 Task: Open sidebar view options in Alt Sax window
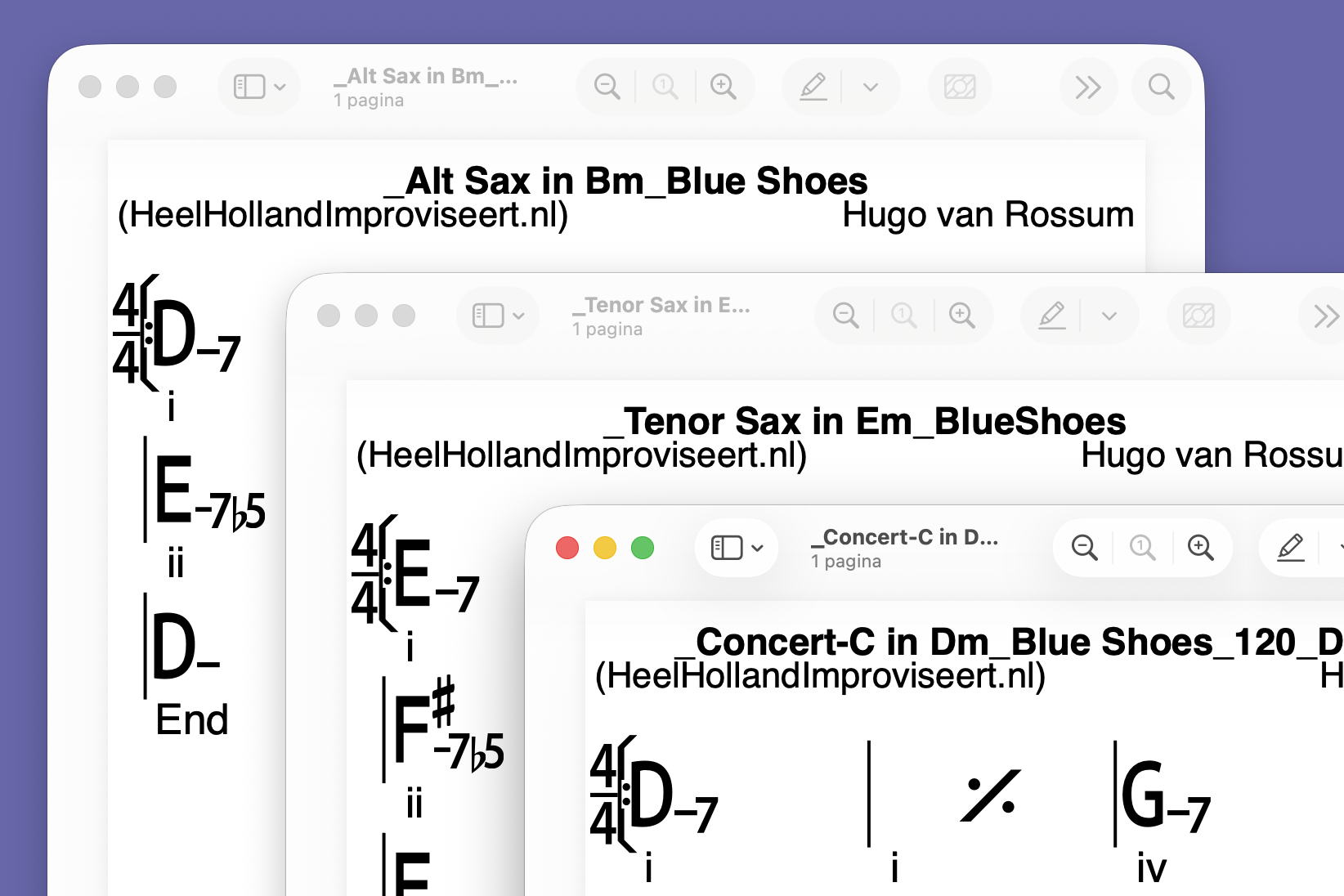[x=280, y=87]
